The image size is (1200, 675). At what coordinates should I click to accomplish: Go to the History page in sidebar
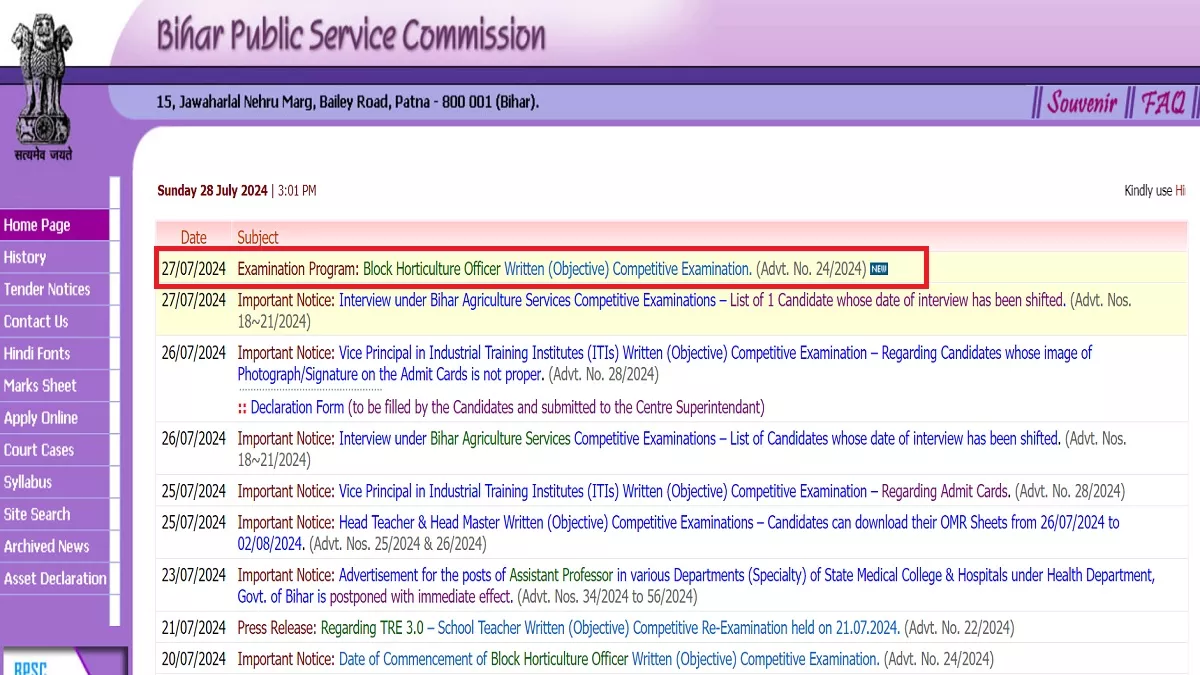click(x=54, y=257)
